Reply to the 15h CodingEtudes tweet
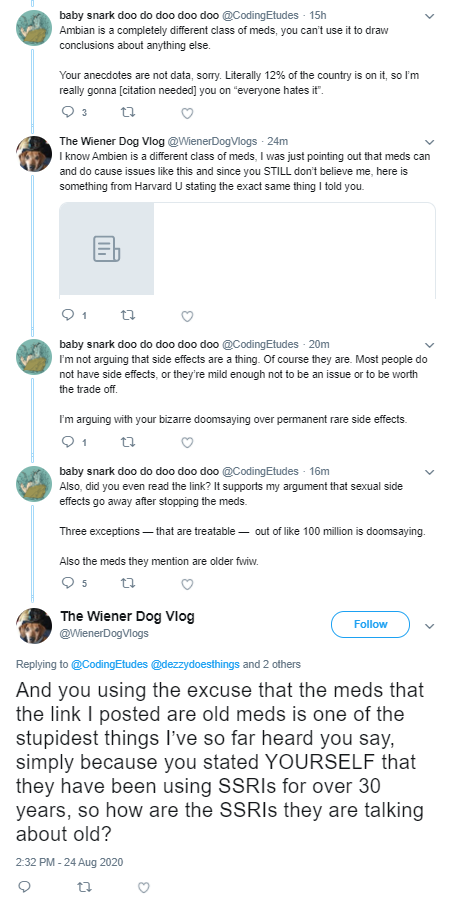 point(68,113)
